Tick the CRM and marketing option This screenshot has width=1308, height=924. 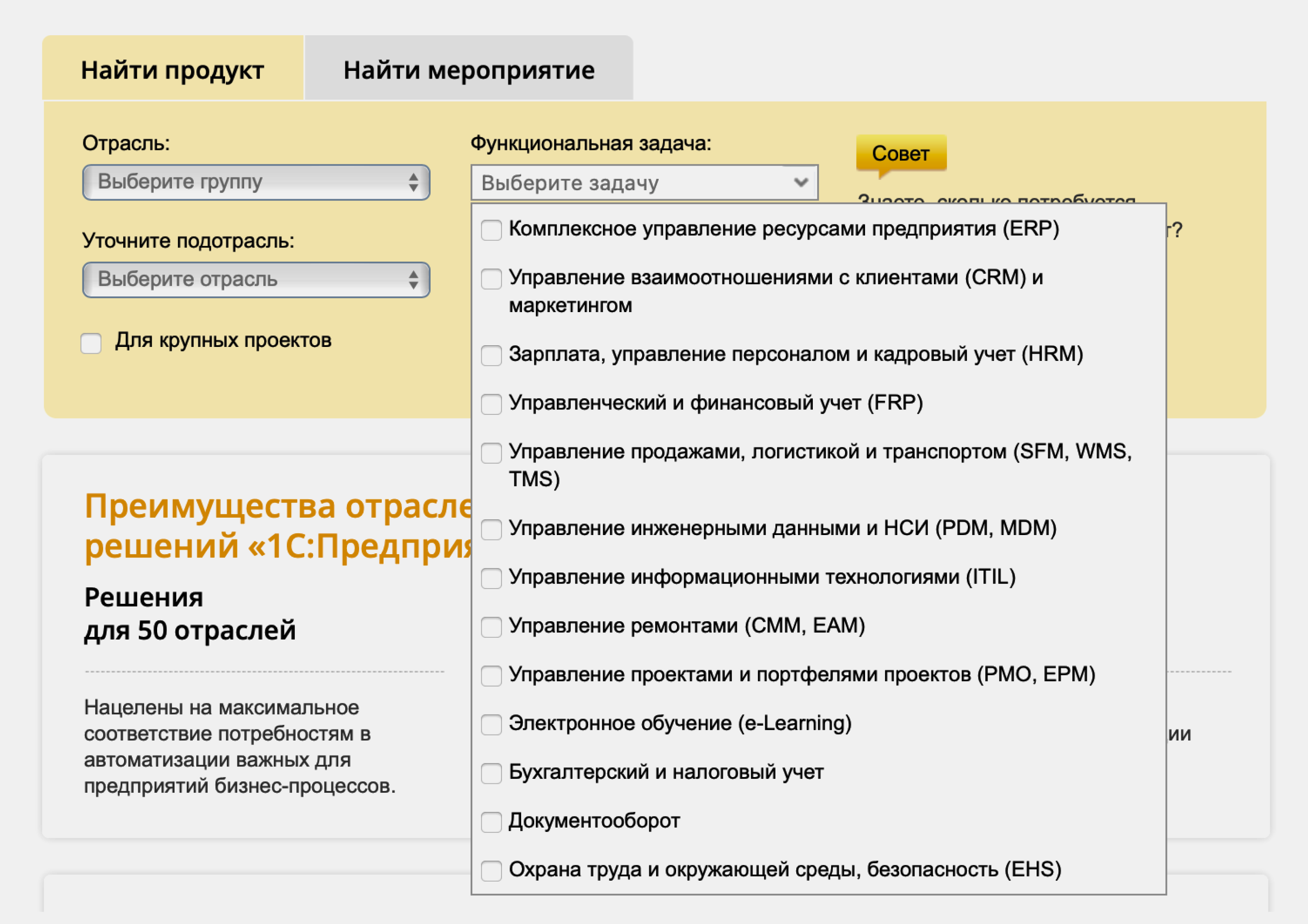pos(491,279)
